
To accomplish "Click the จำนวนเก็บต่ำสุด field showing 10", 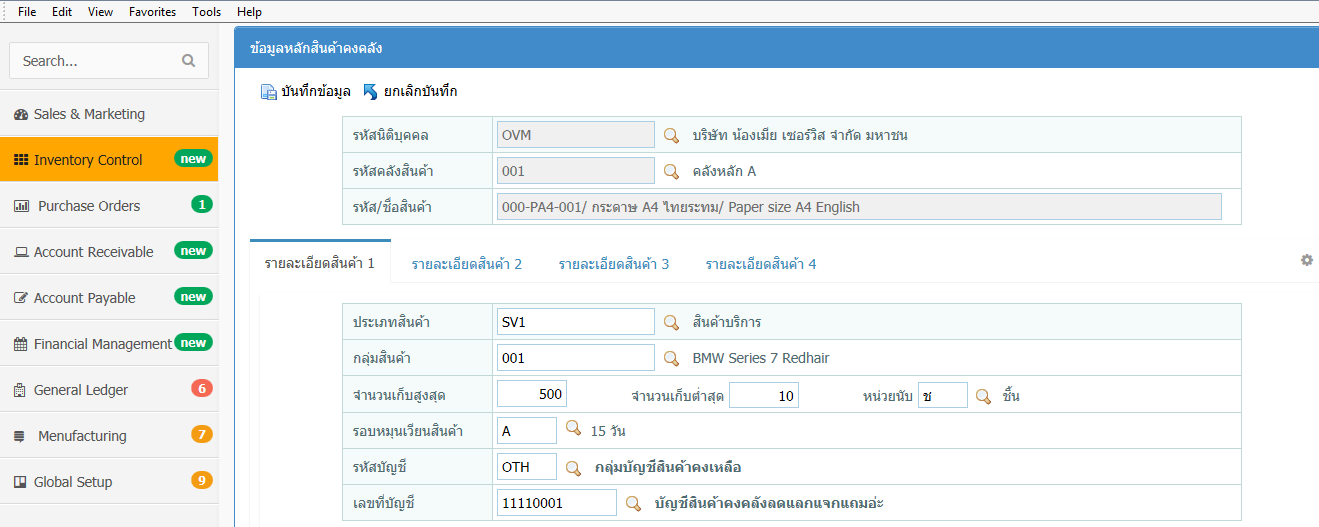I will (x=764, y=396).
